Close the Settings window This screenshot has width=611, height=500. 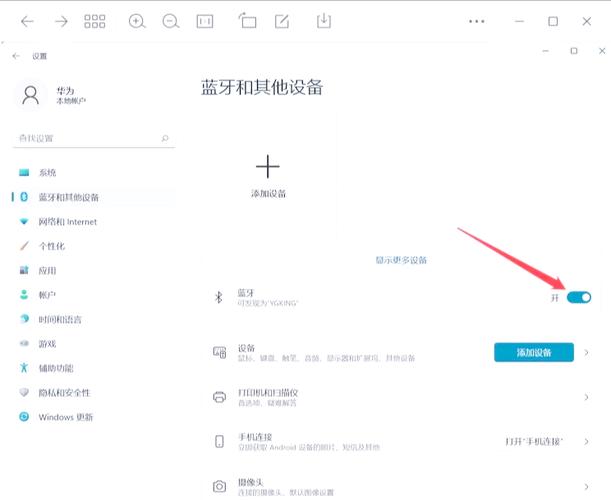[x=602, y=51]
